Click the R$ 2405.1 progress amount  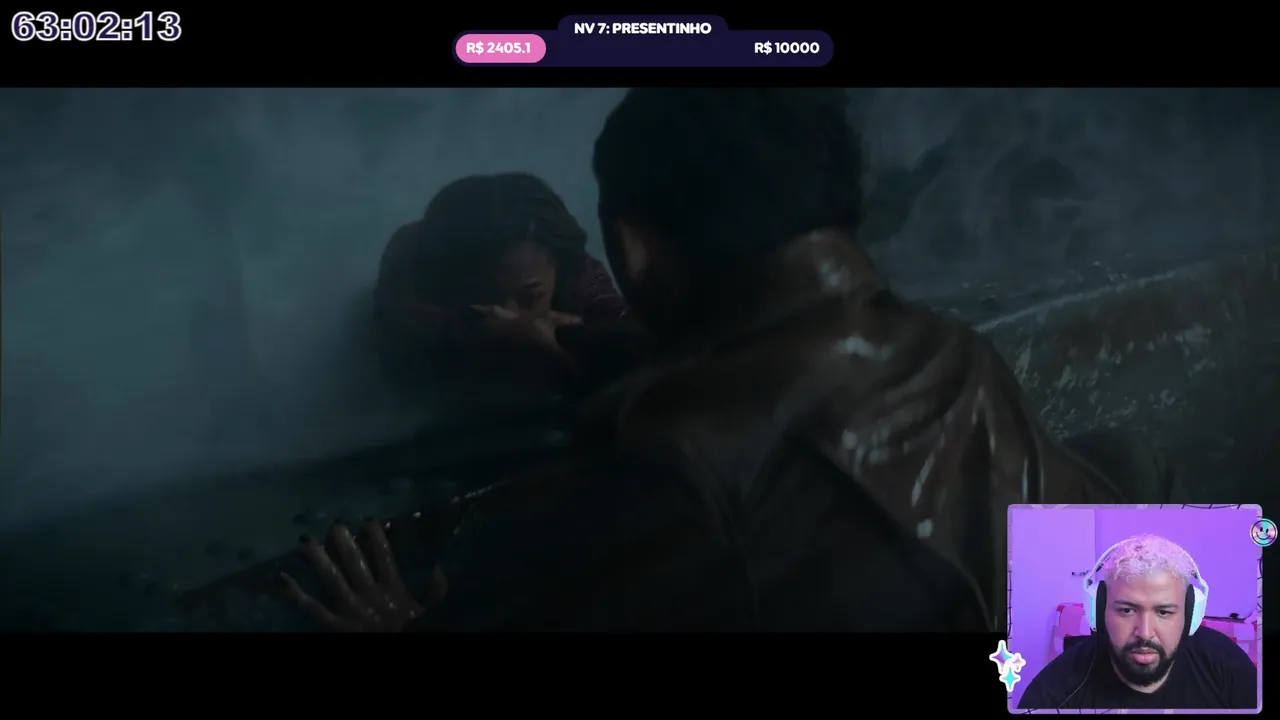coord(498,48)
